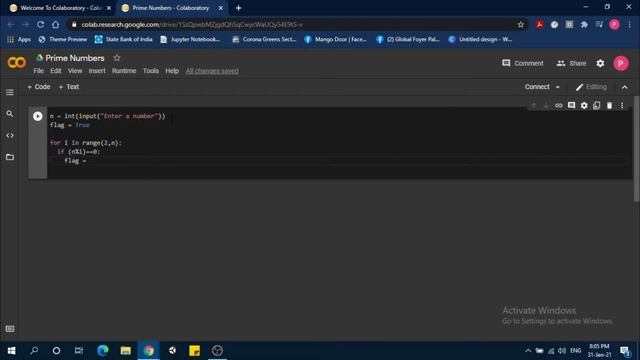Open the Files folder icon in sidebar
640x360 pixels.
pos(10,157)
